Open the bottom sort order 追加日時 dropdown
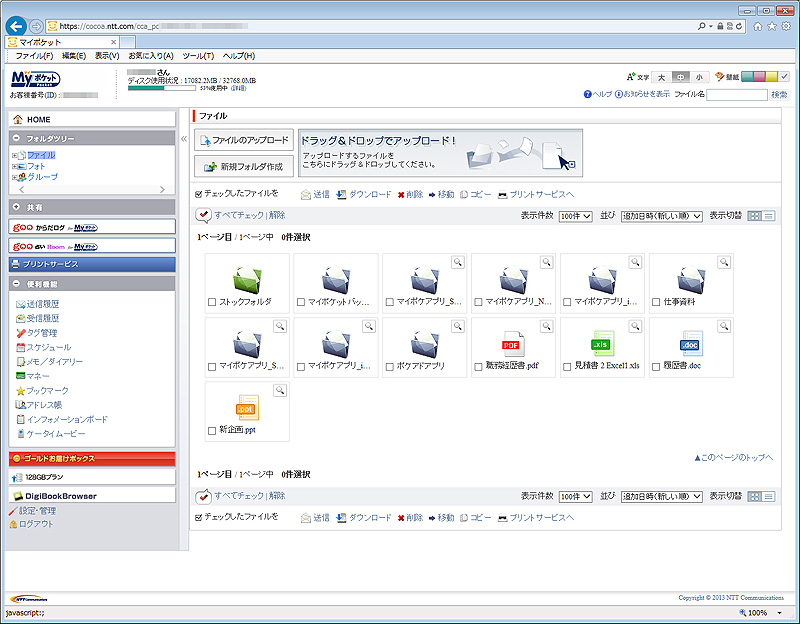 point(662,496)
